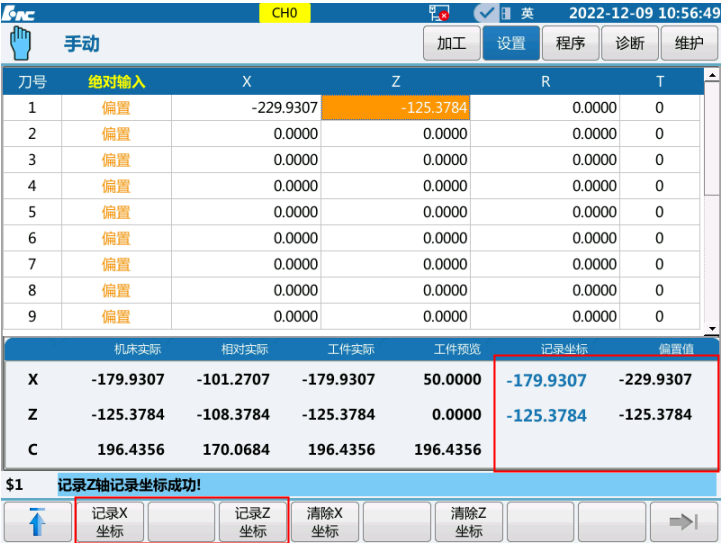Click the workpiece preview X value 50.0000

point(452,379)
